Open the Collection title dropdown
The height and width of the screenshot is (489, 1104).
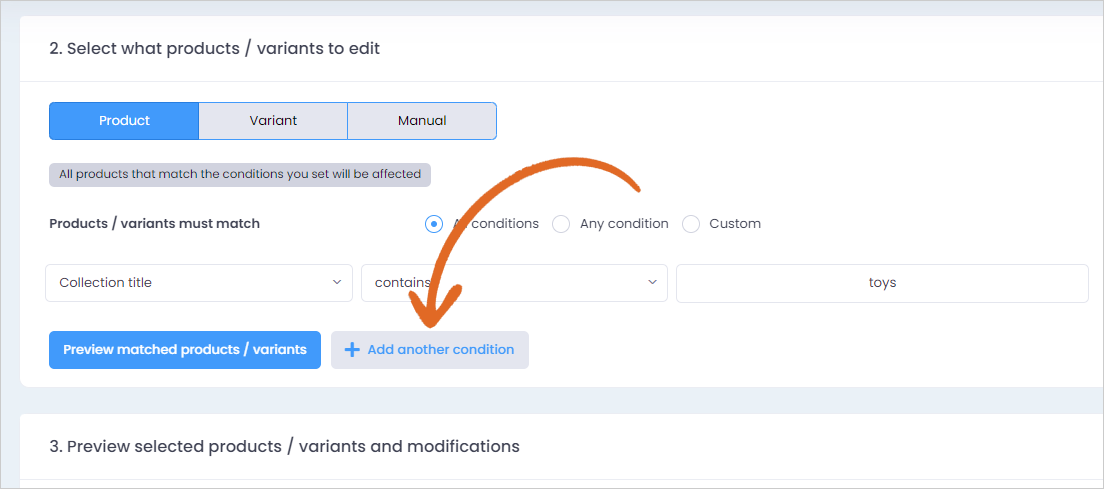tap(199, 283)
